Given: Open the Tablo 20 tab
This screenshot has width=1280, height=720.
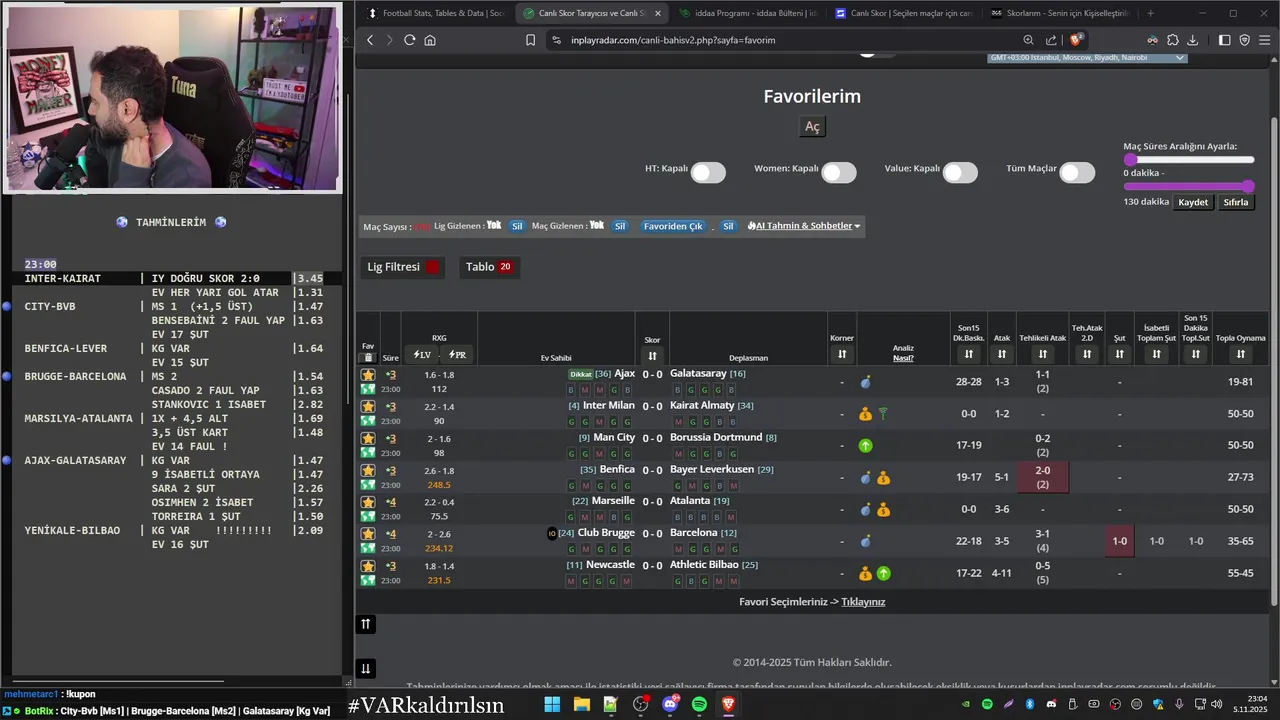Looking at the screenshot, I should pos(490,267).
